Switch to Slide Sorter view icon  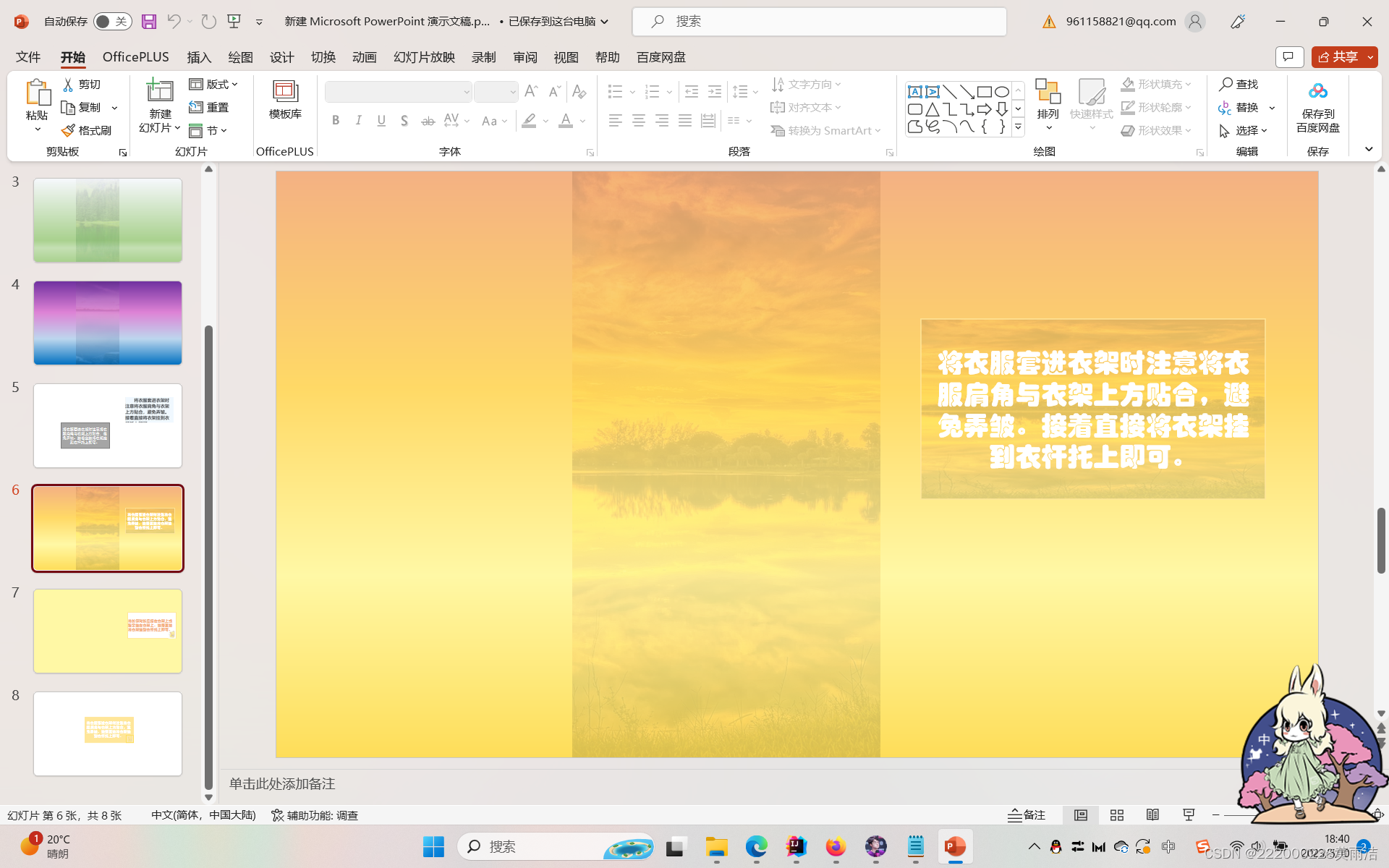[1116, 815]
